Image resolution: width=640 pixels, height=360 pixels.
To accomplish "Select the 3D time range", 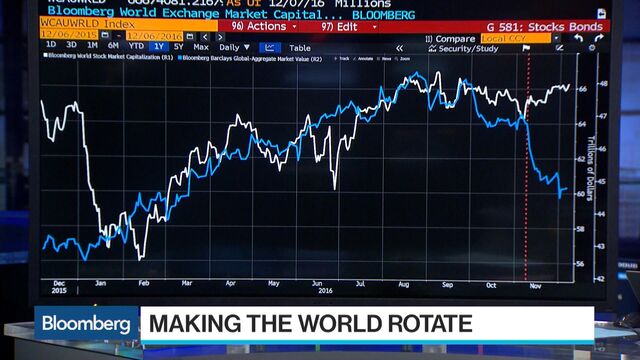I will pos(71,45).
